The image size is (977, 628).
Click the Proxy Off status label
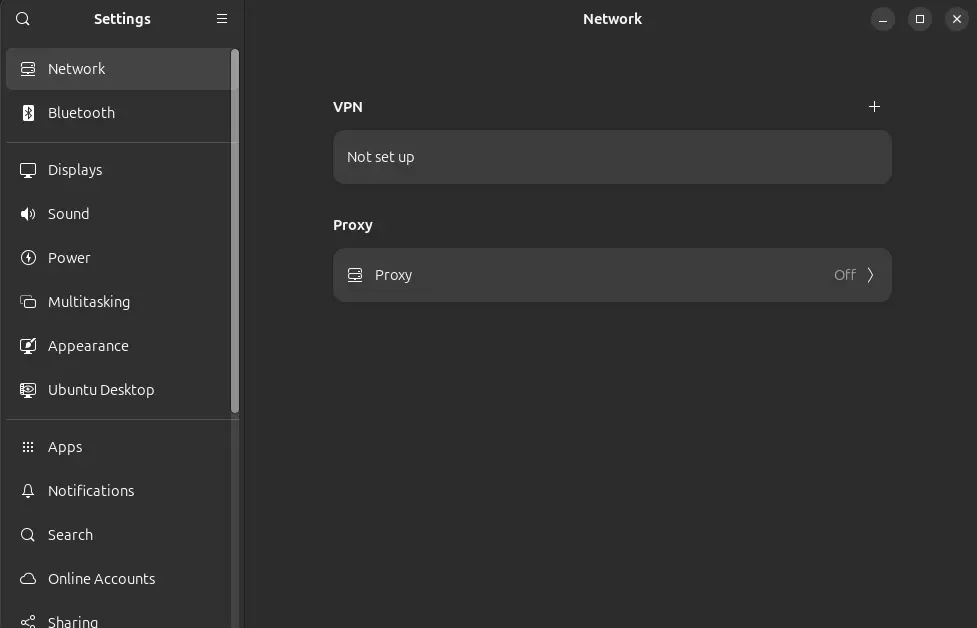[844, 275]
